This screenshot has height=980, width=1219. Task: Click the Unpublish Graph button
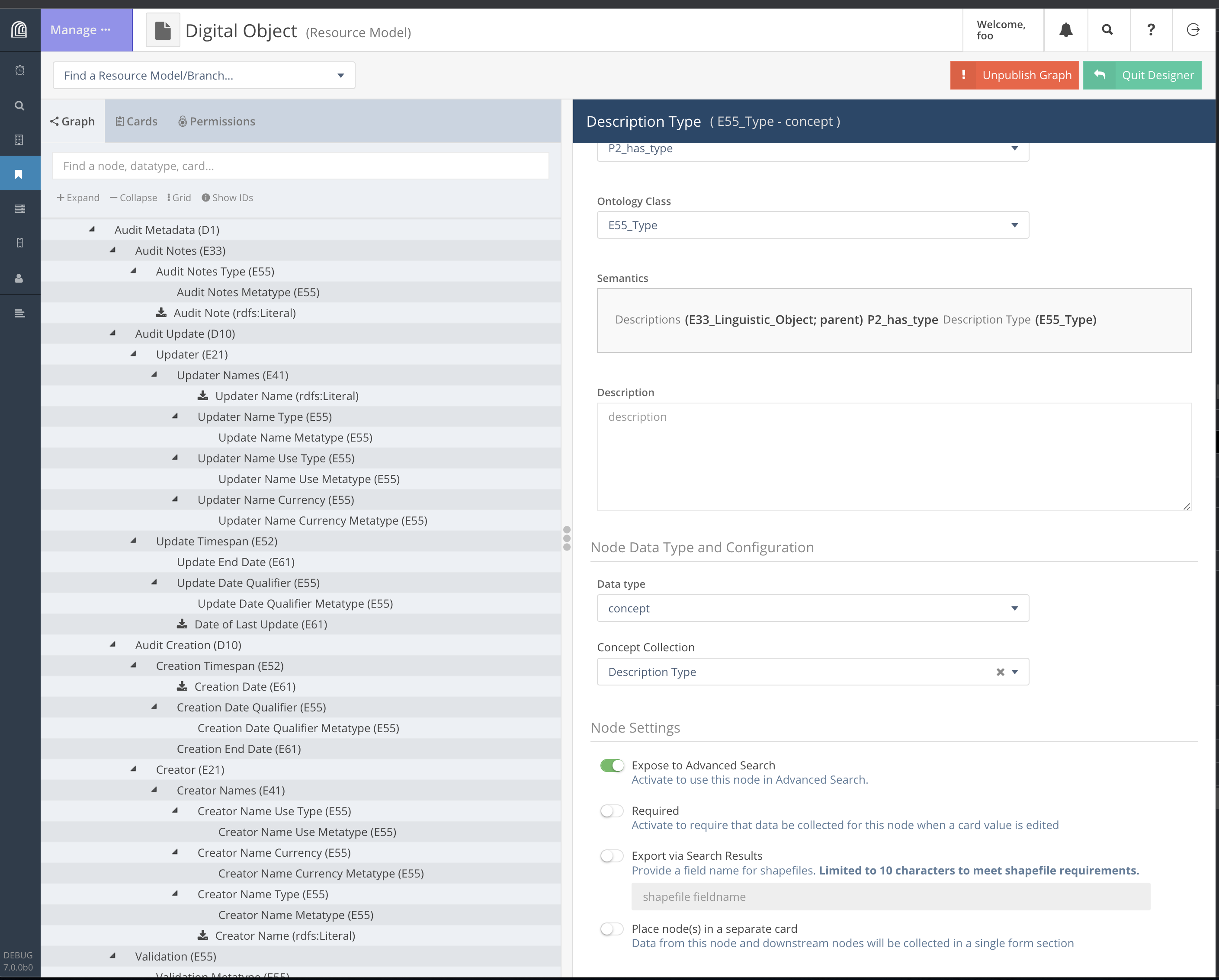point(1014,75)
